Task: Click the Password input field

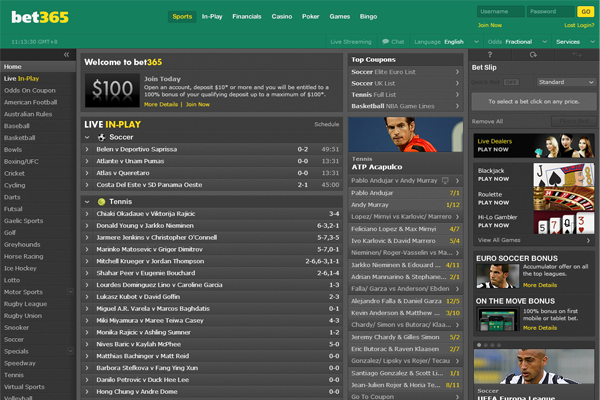Action: [x=550, y=11]
